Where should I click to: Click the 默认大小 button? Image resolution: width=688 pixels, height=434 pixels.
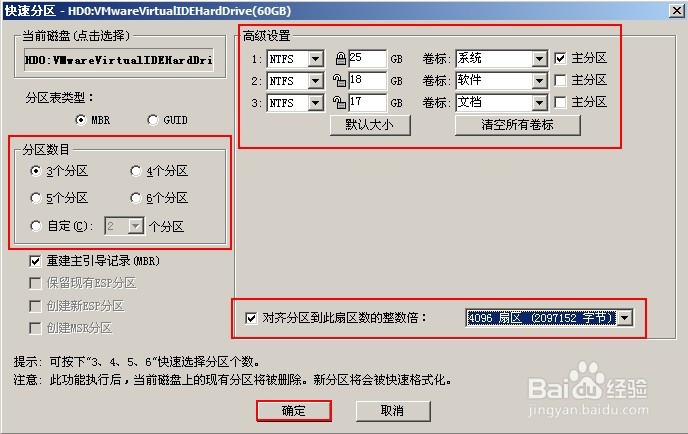click(370, 125)
